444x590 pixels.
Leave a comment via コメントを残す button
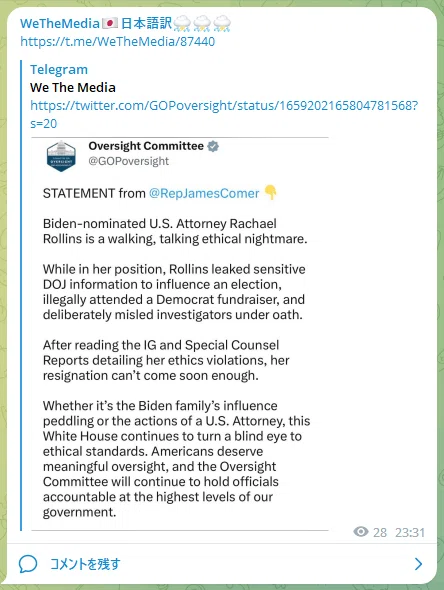click(x=85, y=564)
